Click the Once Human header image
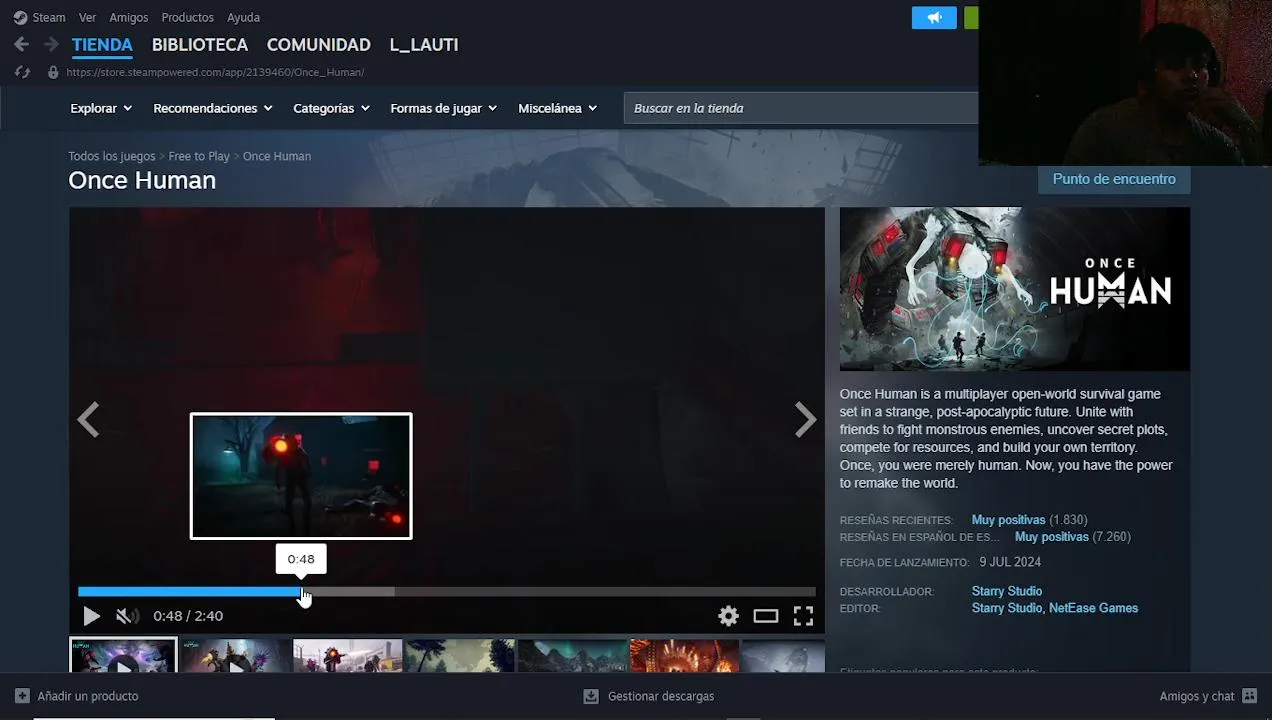The height and width of the screenshot is (720, 1272). [x=1015, y=289]
